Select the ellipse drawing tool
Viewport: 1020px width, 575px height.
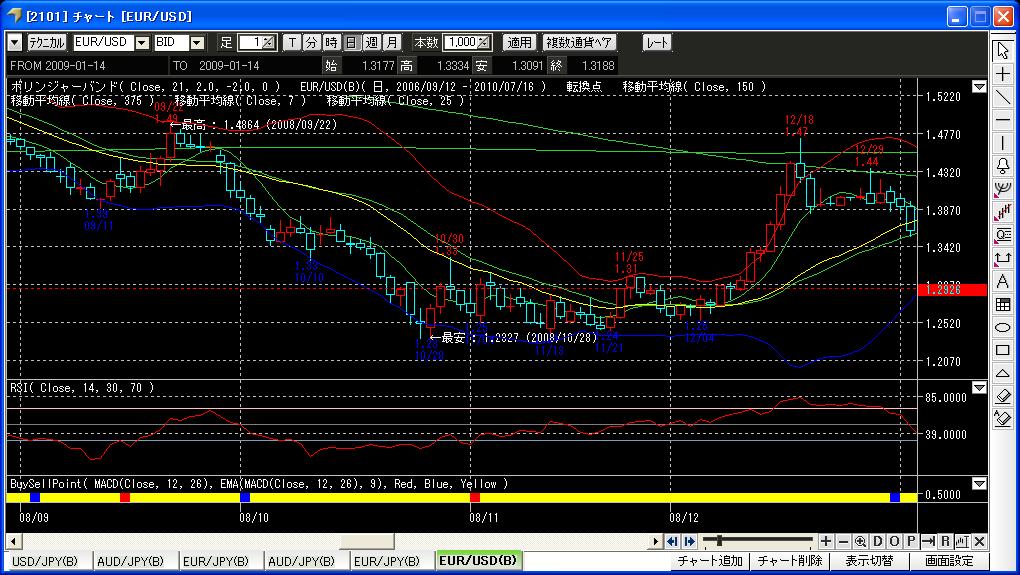pos(1002,327)
